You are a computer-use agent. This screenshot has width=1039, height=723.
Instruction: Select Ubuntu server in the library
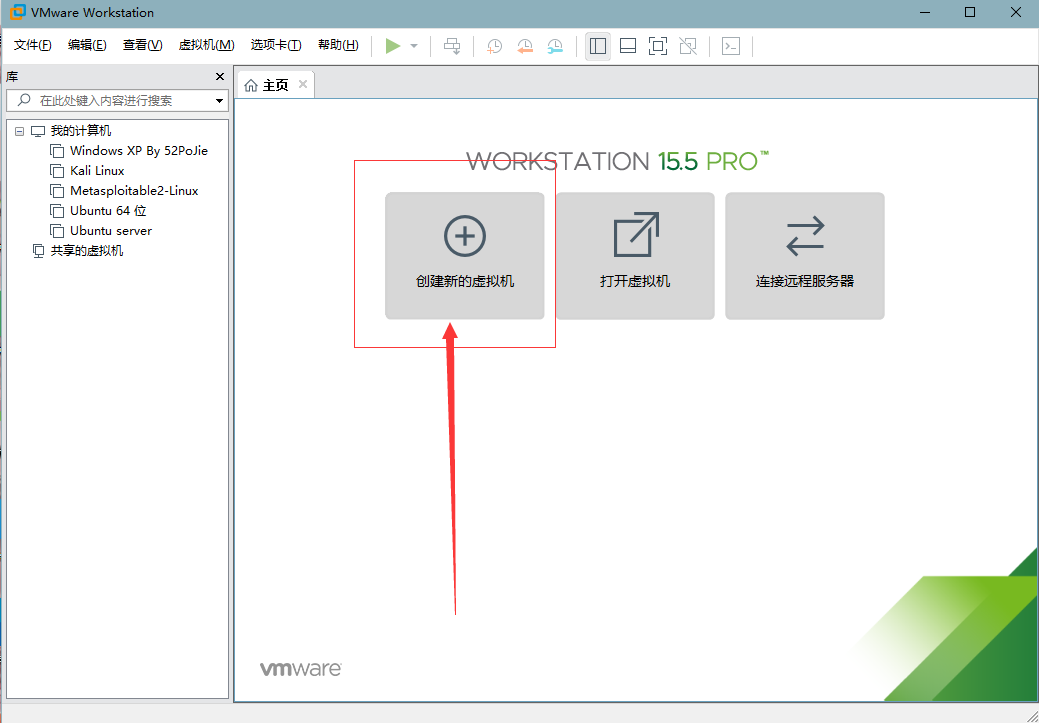pyautogui.click(x=111, y=231)
